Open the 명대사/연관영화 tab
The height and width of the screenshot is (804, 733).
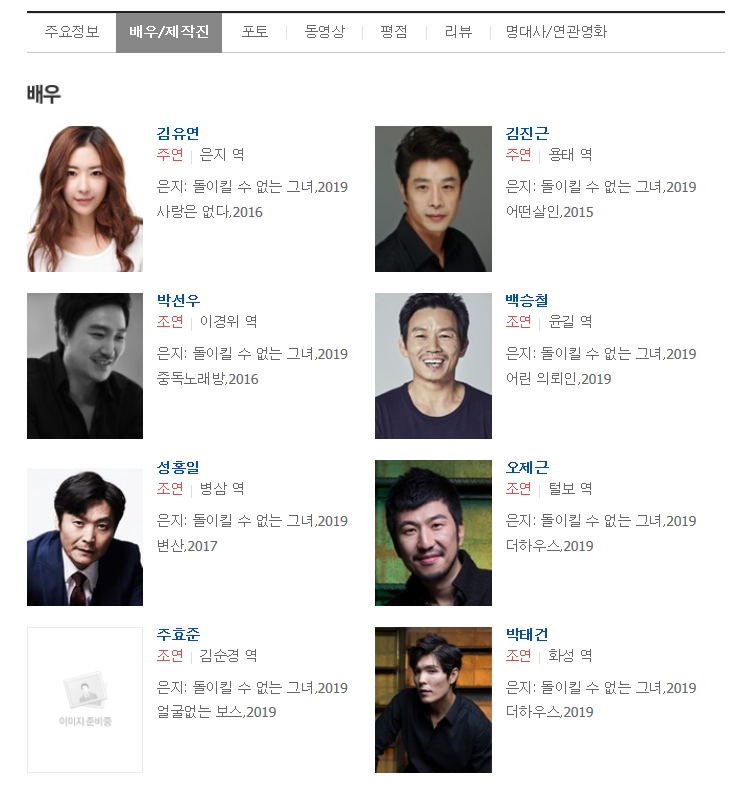coord(556,32)
